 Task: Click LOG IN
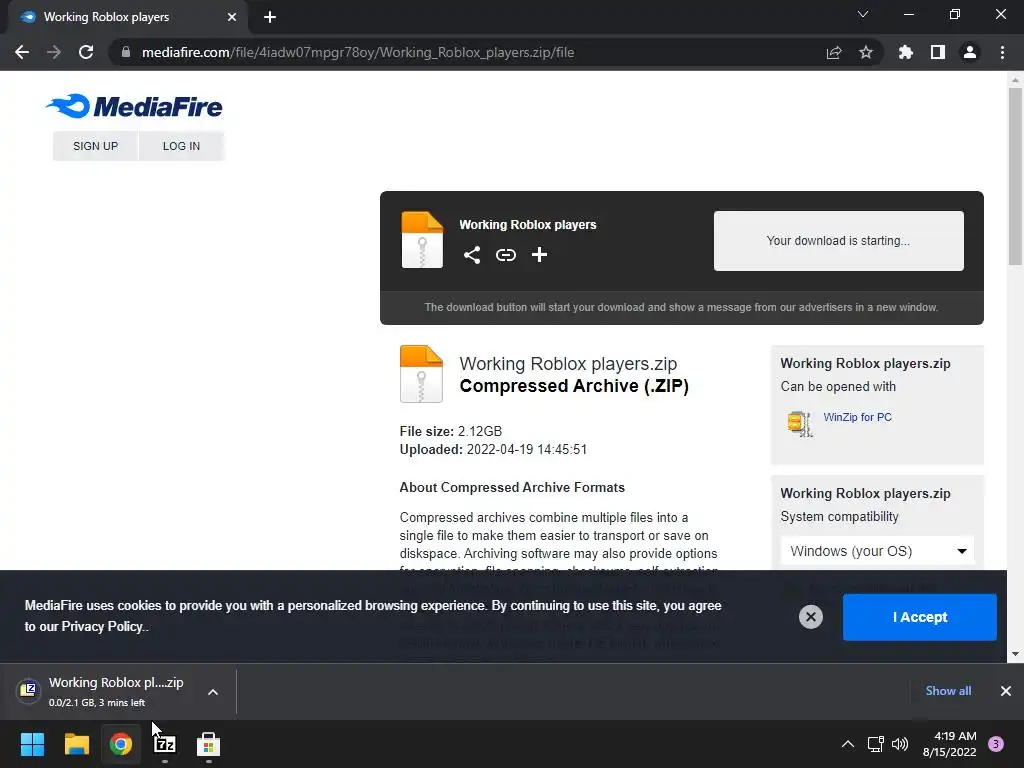[182, 146]
